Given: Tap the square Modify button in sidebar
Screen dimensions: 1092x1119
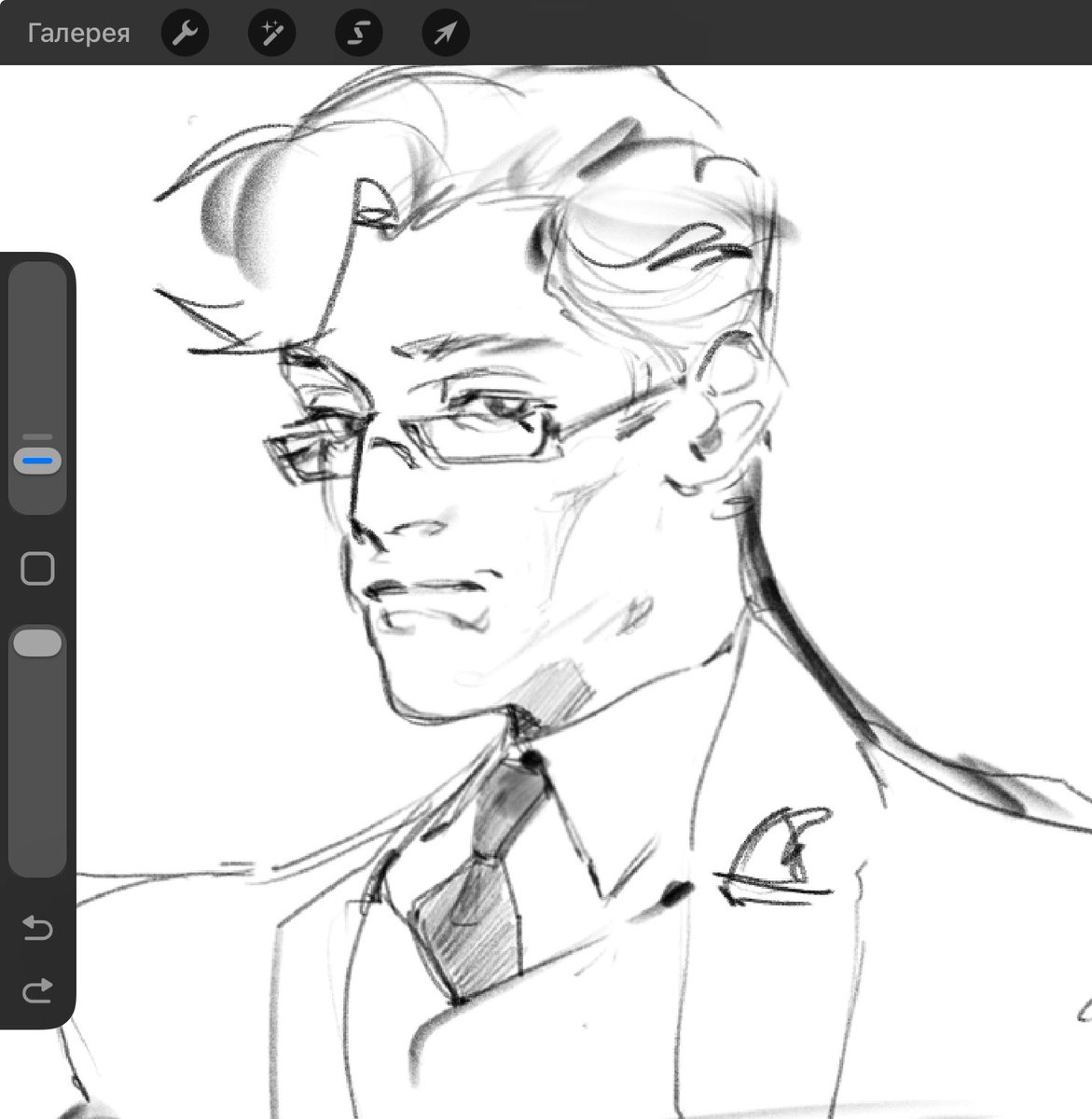Looking at the screenshot, I should point(37,568).
